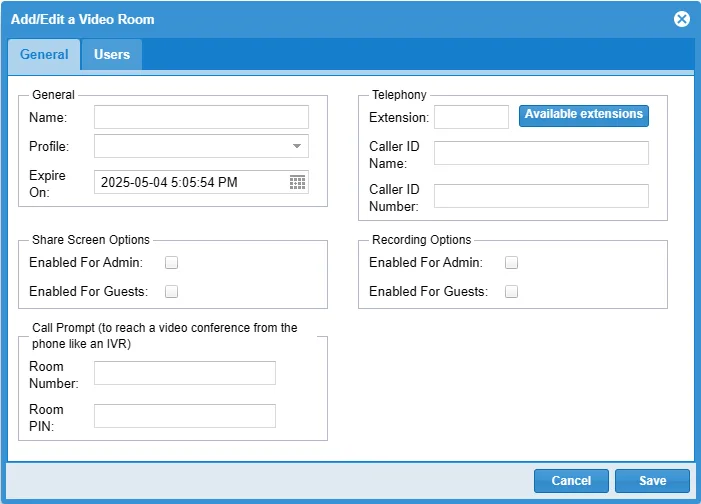This screenshot has height=504, width=701.
Task: Select the General tab
Action: click(44, 55)
